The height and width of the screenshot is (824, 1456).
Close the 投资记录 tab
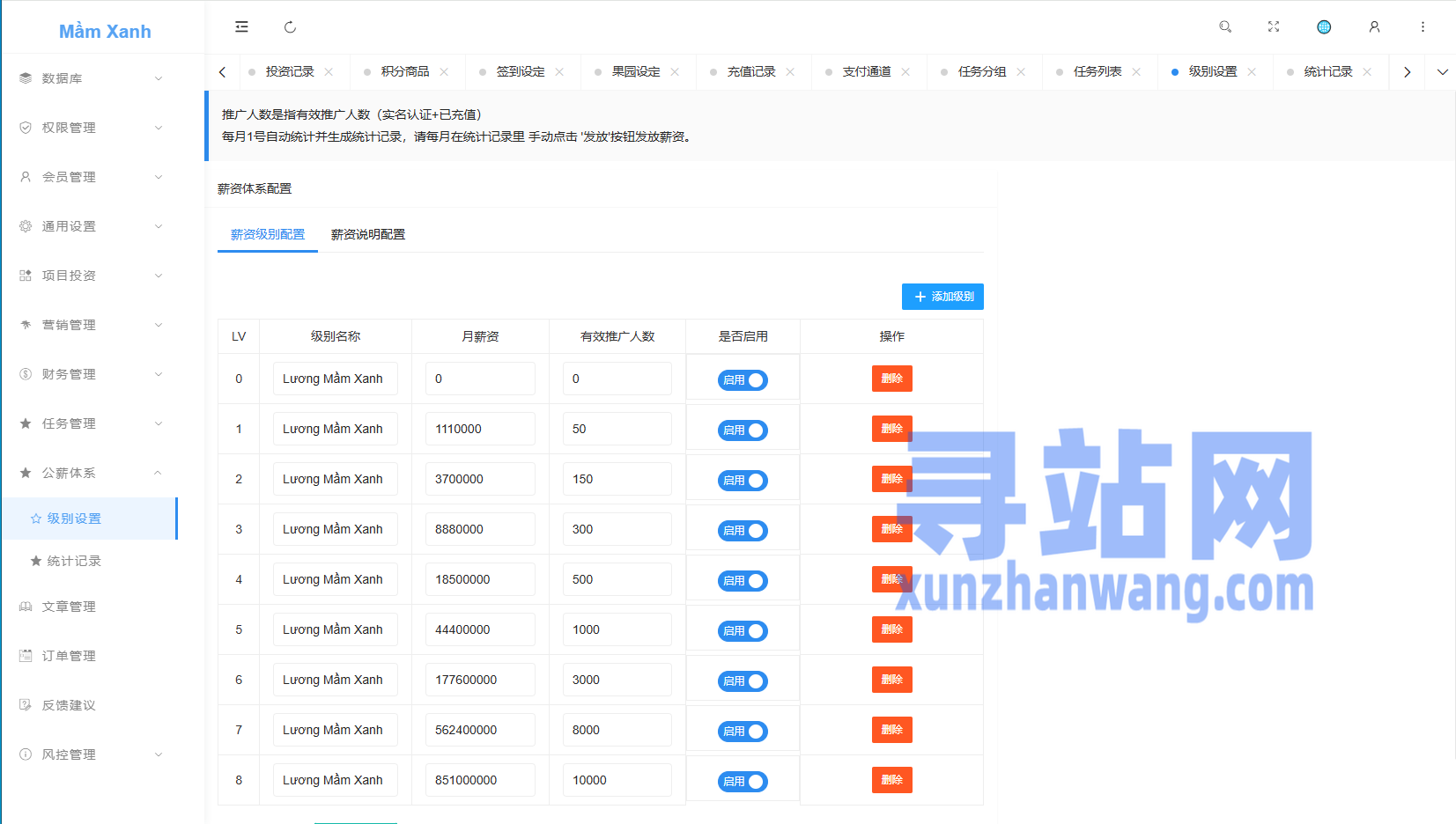329,72
